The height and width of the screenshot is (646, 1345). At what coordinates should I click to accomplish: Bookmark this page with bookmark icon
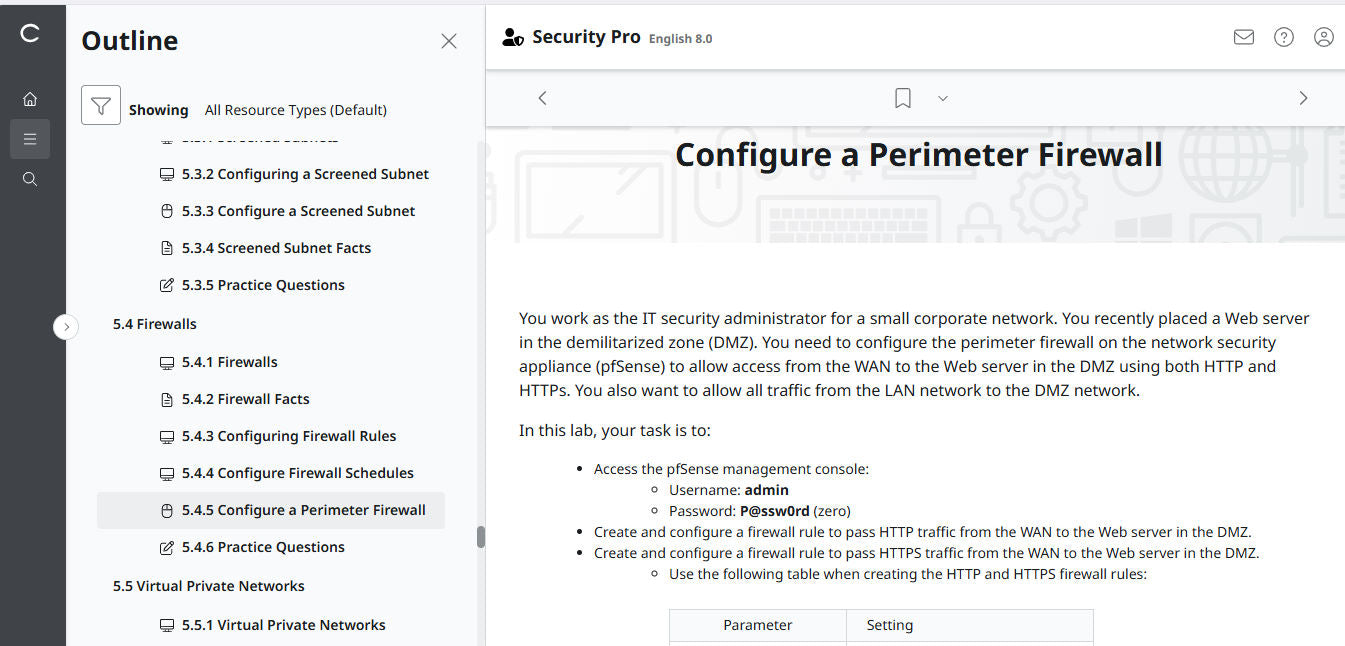click(902, 98)
